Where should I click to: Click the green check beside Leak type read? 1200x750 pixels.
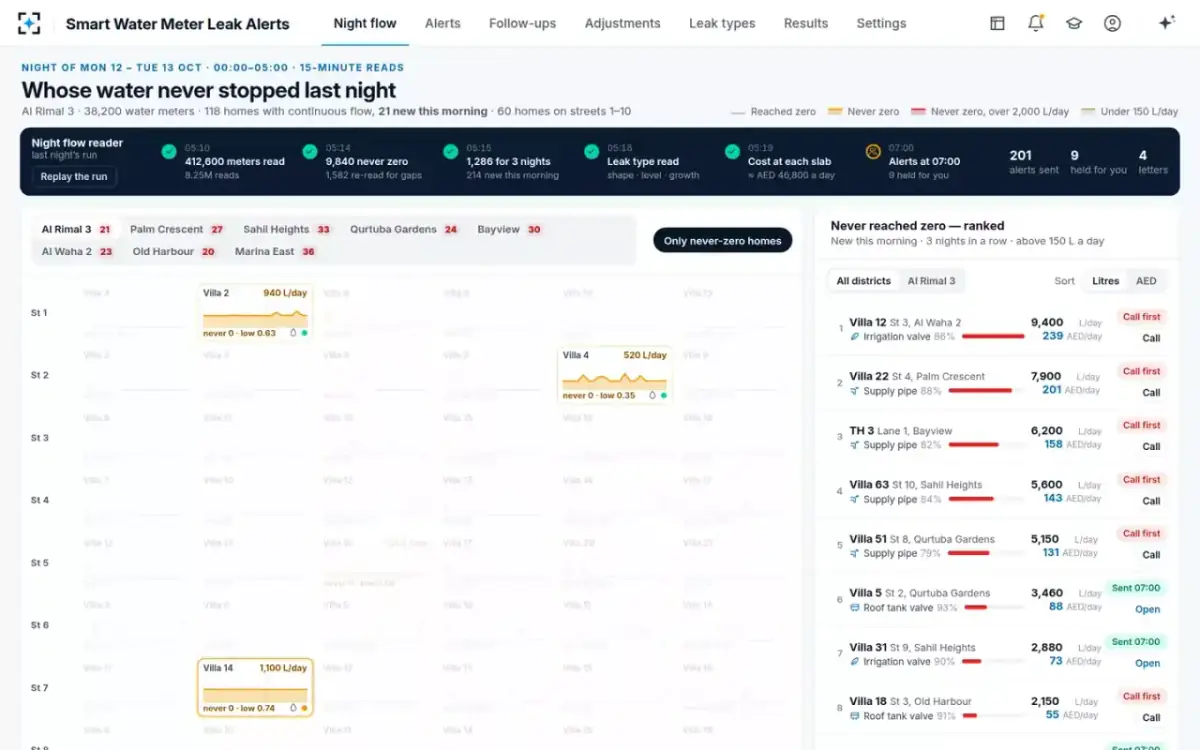click(x=592, y=152)
